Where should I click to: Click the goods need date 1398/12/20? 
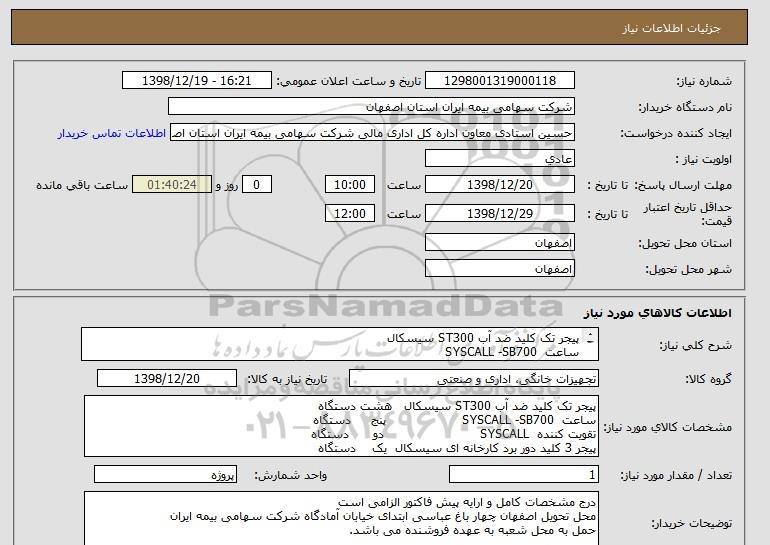point(167,379)
